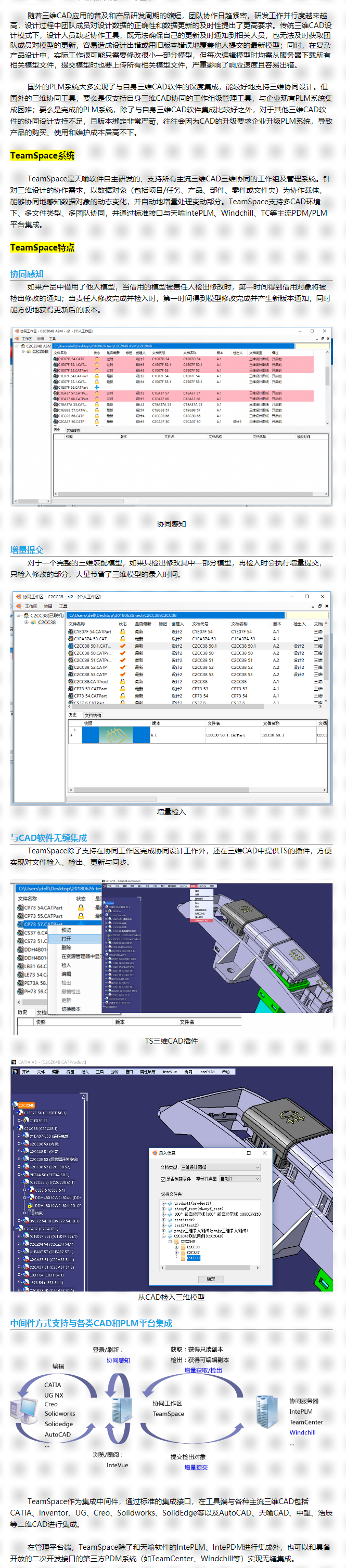The width and height of the screenshot is (346, 1568).
Task: Select the C2CC38.CATProd row in second window list
Action: pos(196,682)
